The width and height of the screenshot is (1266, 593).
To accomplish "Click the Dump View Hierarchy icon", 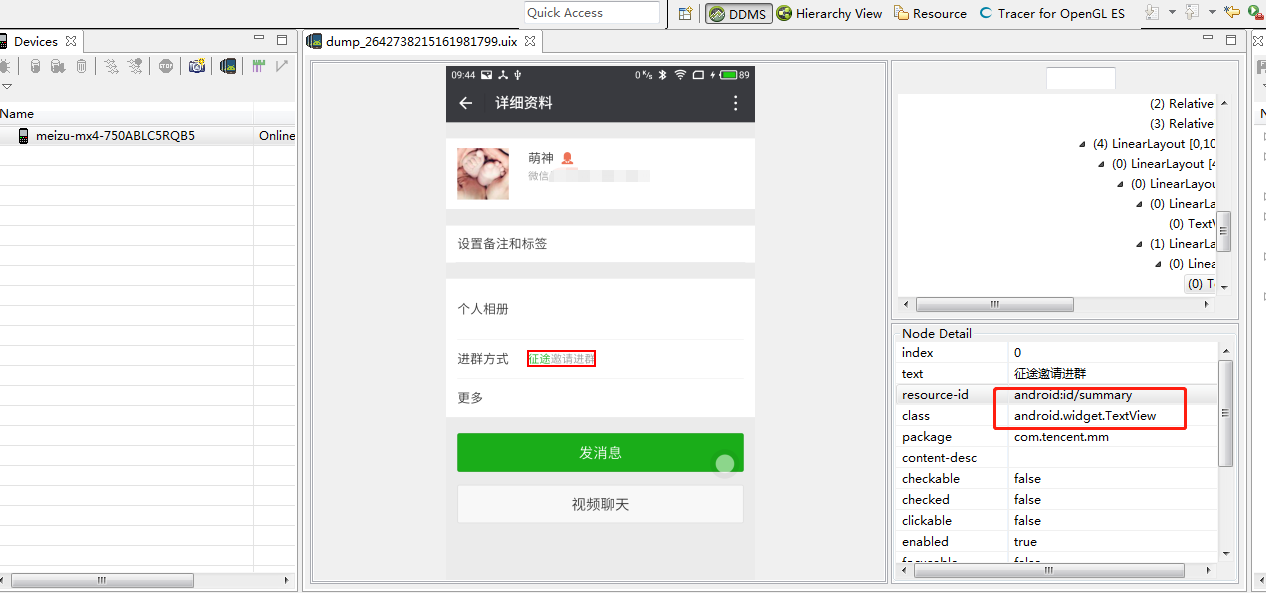I will pyautogui.click(x=228, y=66).
